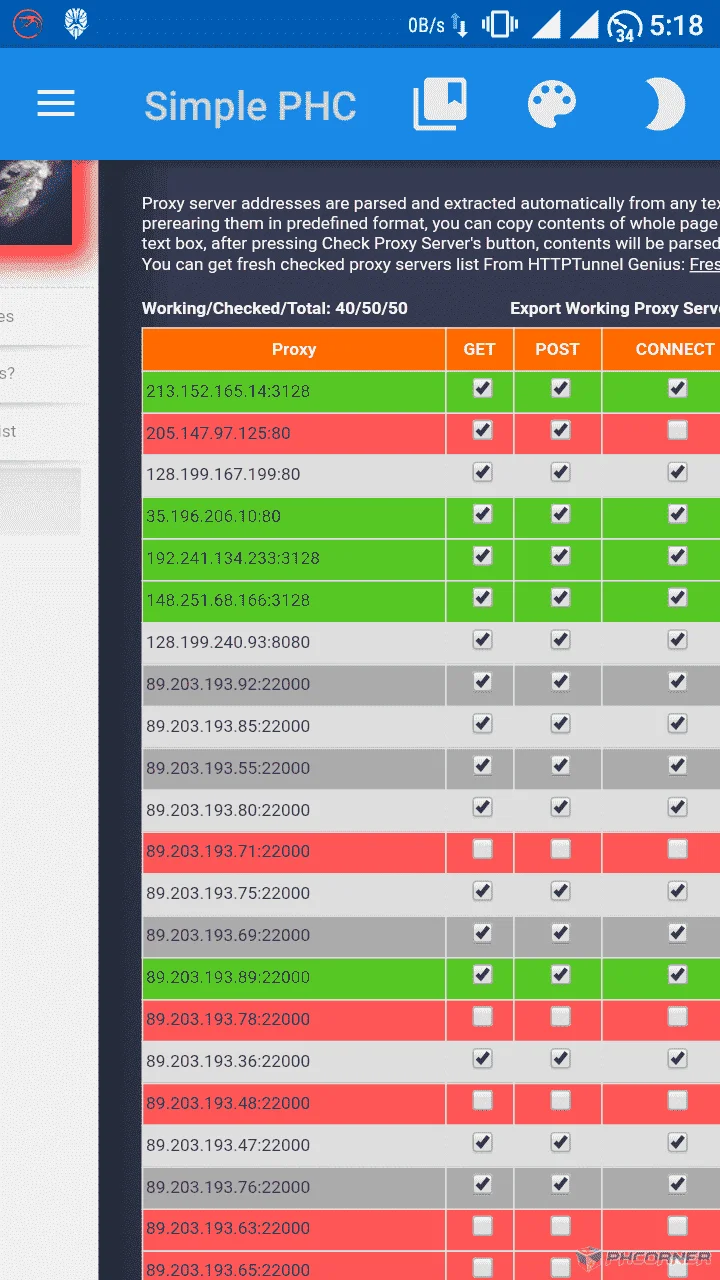Viewport: 720px width, 1280px height.
Task: Select proxy 89.203.193.85:22000
Action: click(x=228, y=727)
